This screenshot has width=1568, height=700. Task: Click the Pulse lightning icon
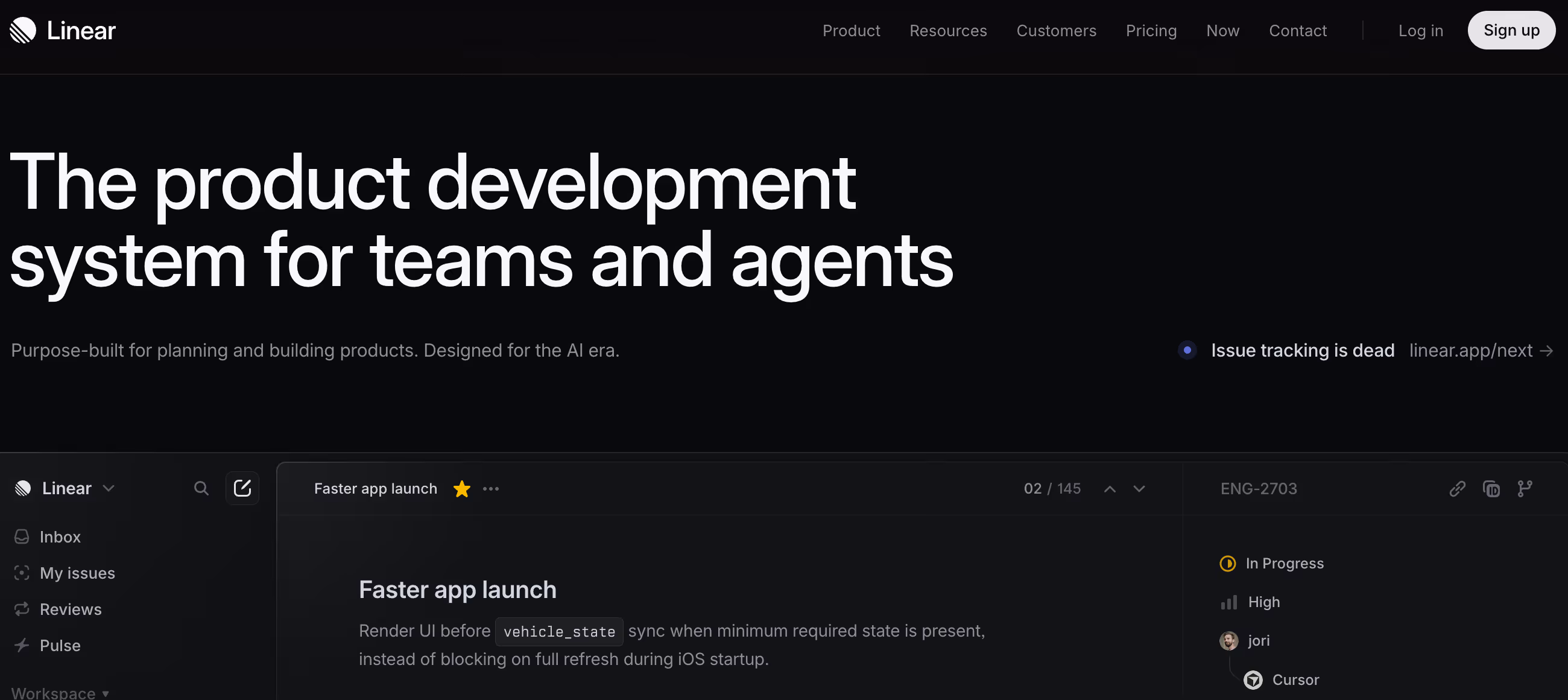pos(22,645)
